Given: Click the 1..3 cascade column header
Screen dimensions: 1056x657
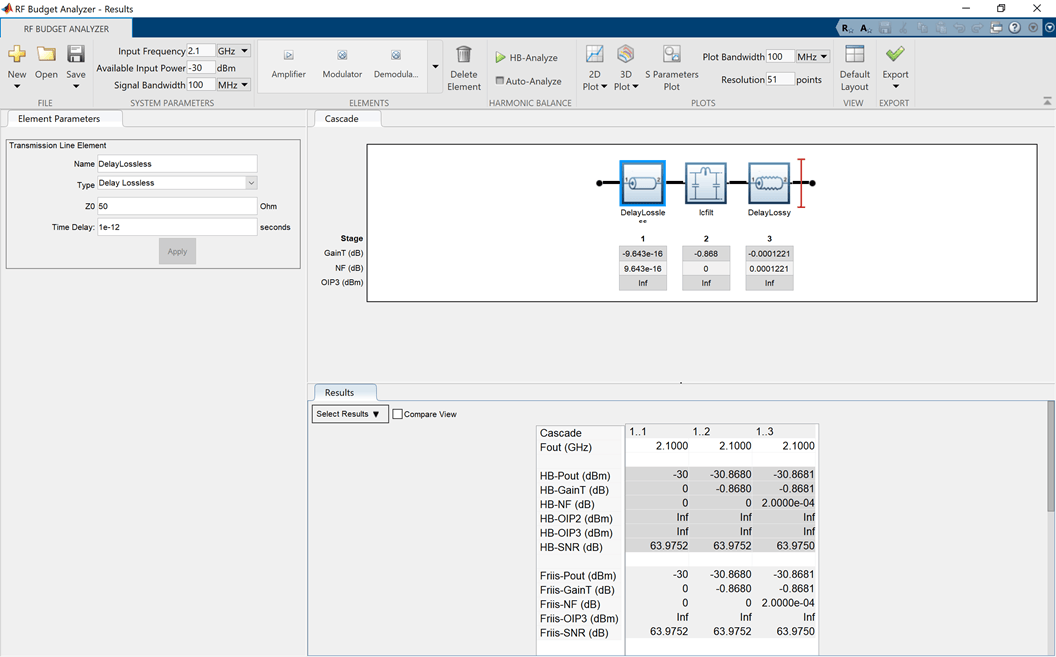Looking at the screenshot, I should [x=764, y=431].
